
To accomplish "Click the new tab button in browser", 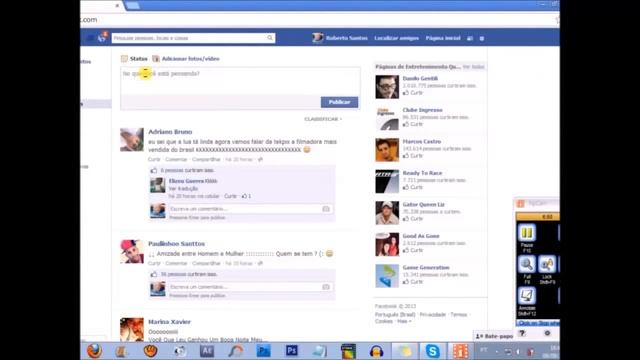I will coord(132,5).
